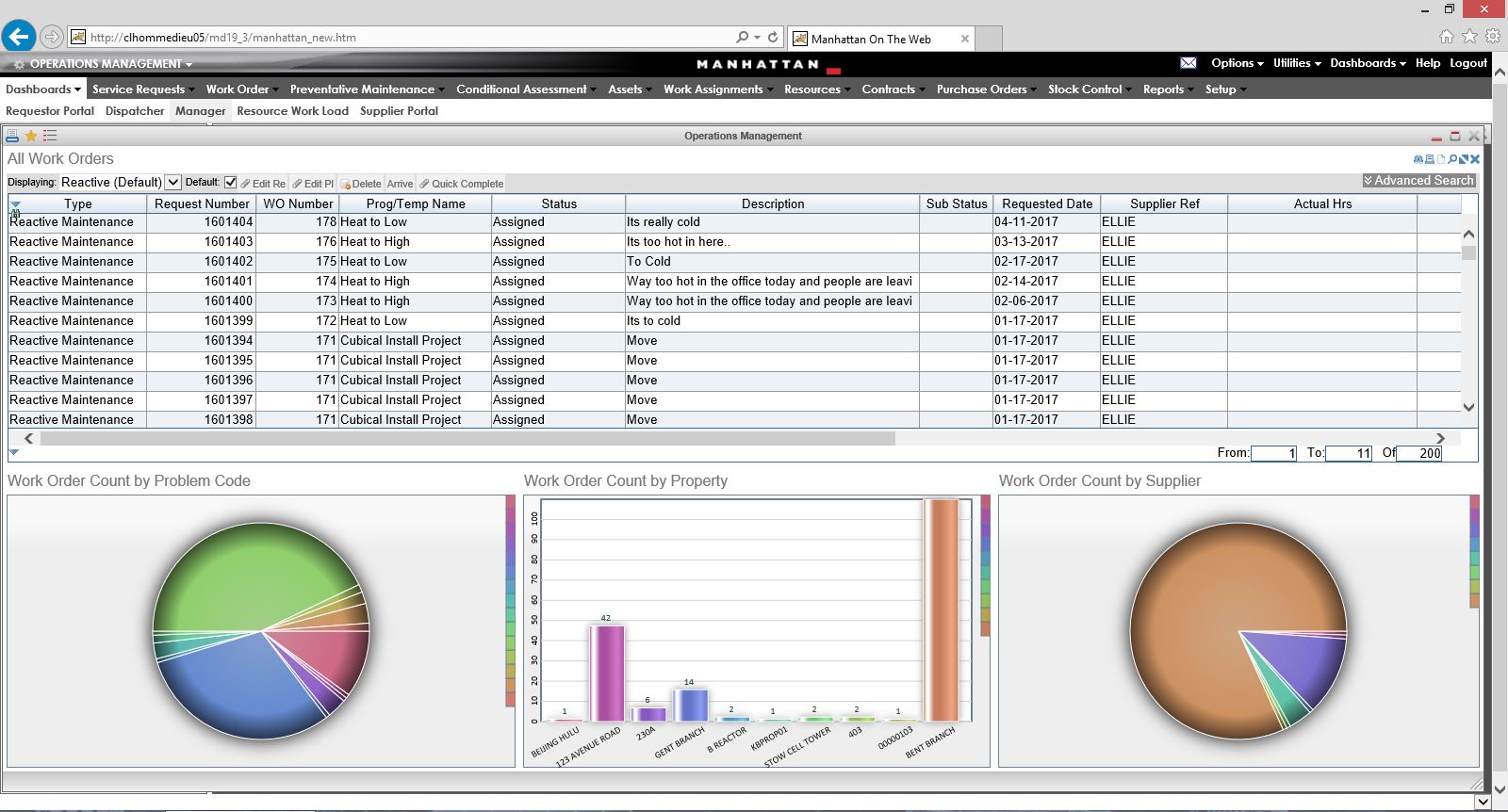Click grid horizontal scrollbar right arrow
The image size is (1508, 812).
coord(1440,438)
